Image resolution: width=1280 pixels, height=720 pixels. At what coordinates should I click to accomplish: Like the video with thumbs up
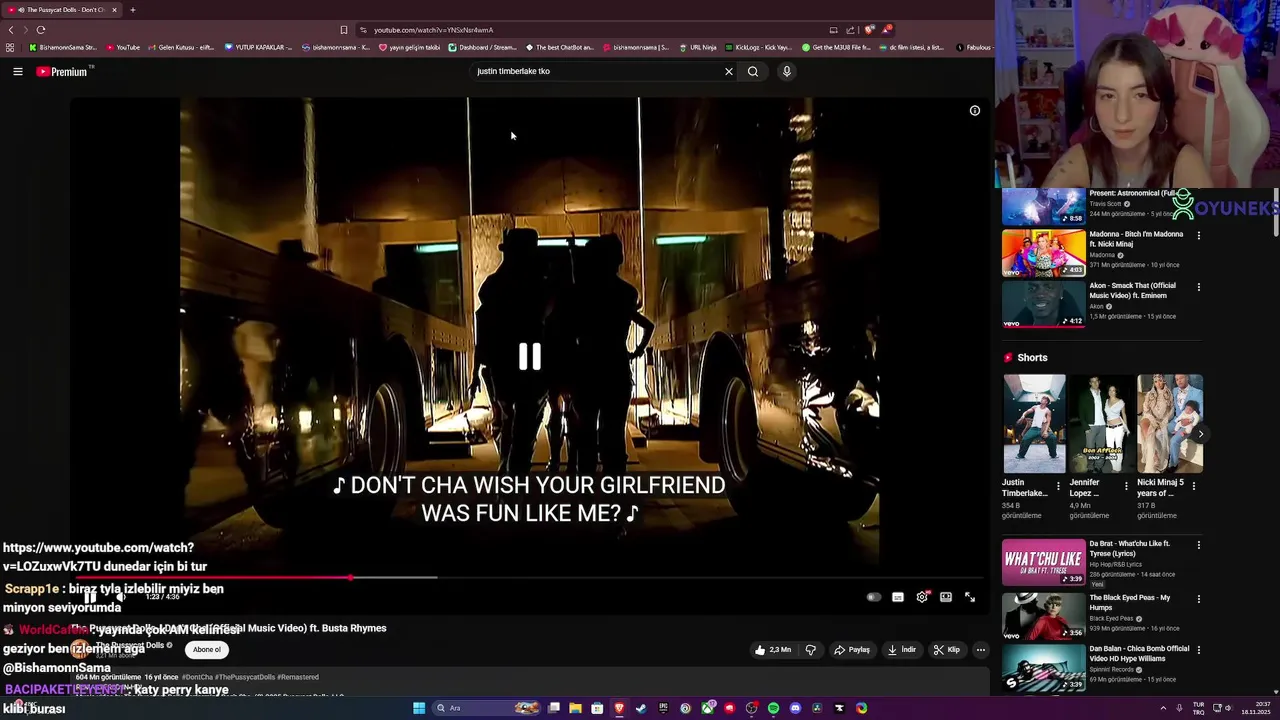click(773, 650)
